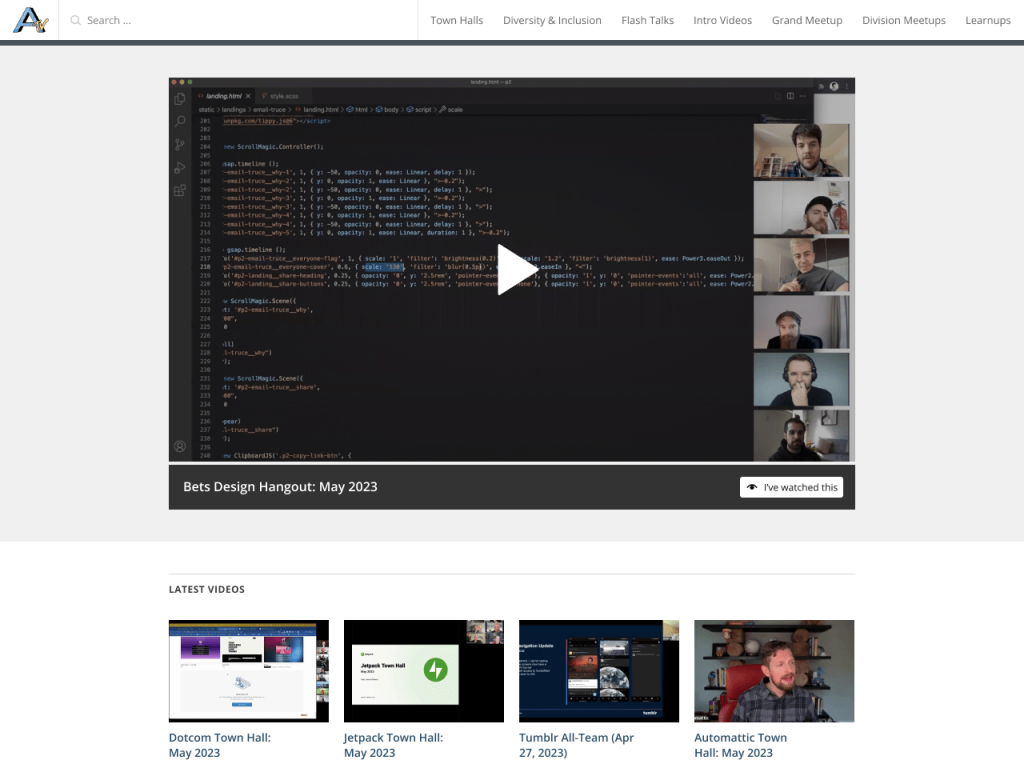Open the Town Halls menu item

click(x=457, y=20)
